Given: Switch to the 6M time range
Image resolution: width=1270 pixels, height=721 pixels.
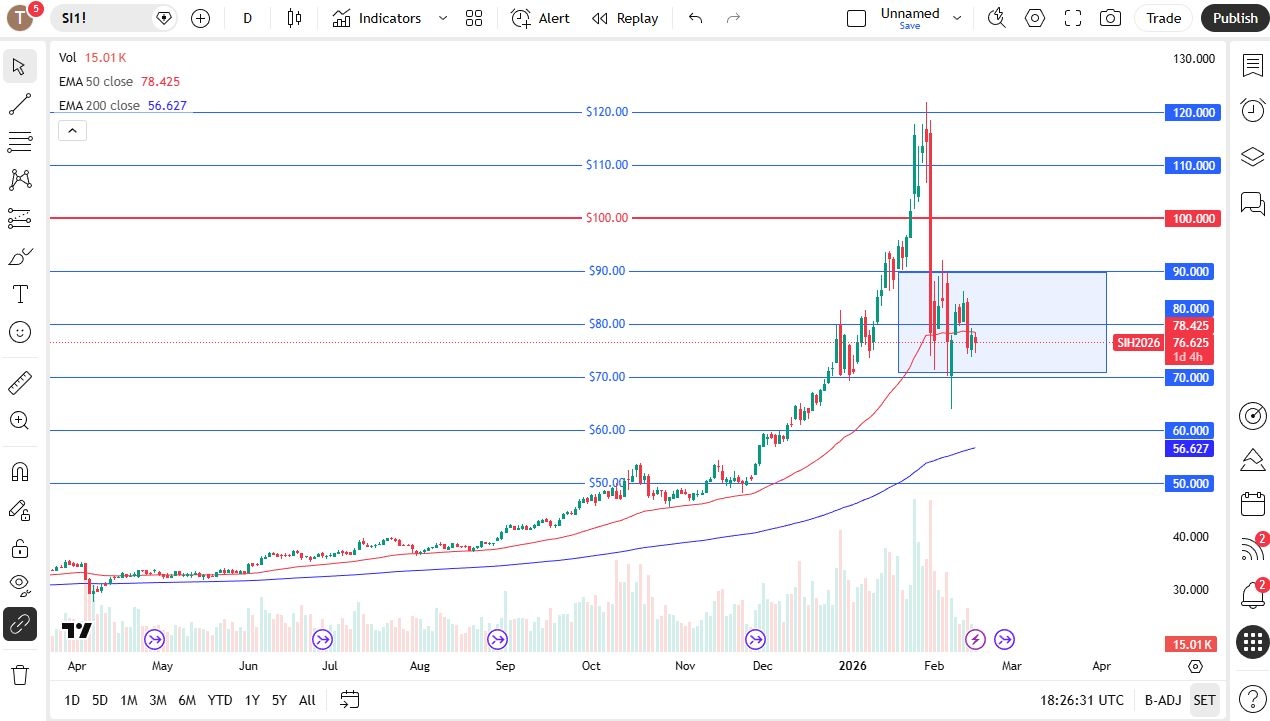Looking at the screenshot, I should click(187, 700).
